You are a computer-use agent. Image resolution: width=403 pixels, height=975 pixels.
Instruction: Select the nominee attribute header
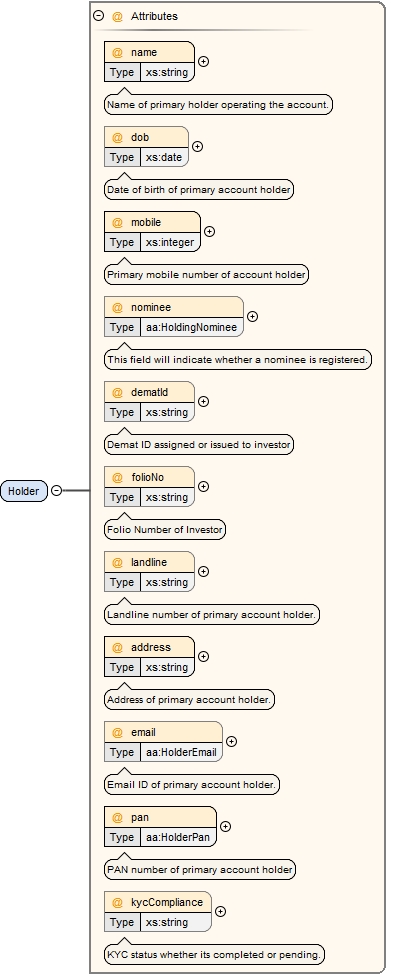pyautogui.click(x=174, y=307)
